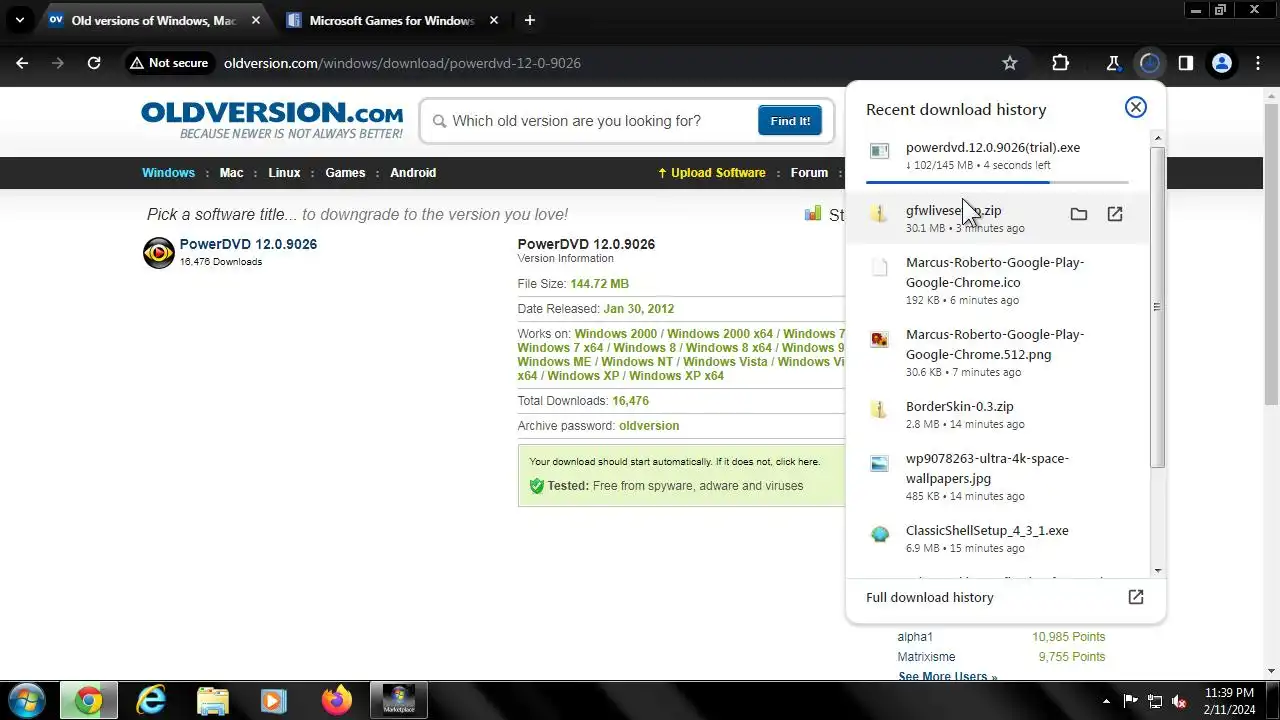Click Chrome in the taskbar
Viewport: 1280px width, 720px height.
88,701
